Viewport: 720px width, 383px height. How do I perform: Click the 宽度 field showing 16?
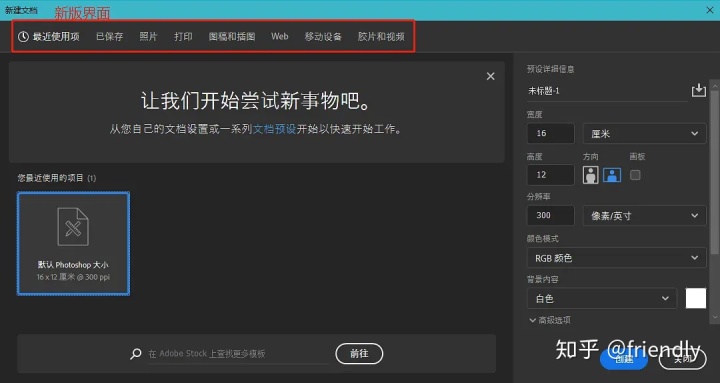(551, 134)
